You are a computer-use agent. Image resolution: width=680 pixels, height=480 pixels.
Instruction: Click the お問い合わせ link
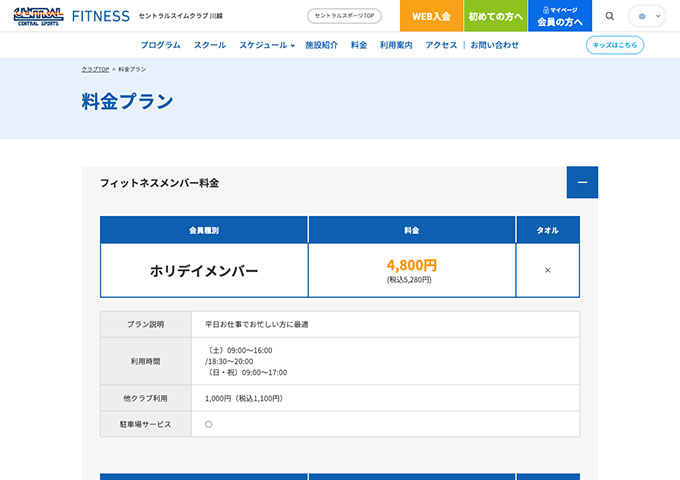point(494,45)
